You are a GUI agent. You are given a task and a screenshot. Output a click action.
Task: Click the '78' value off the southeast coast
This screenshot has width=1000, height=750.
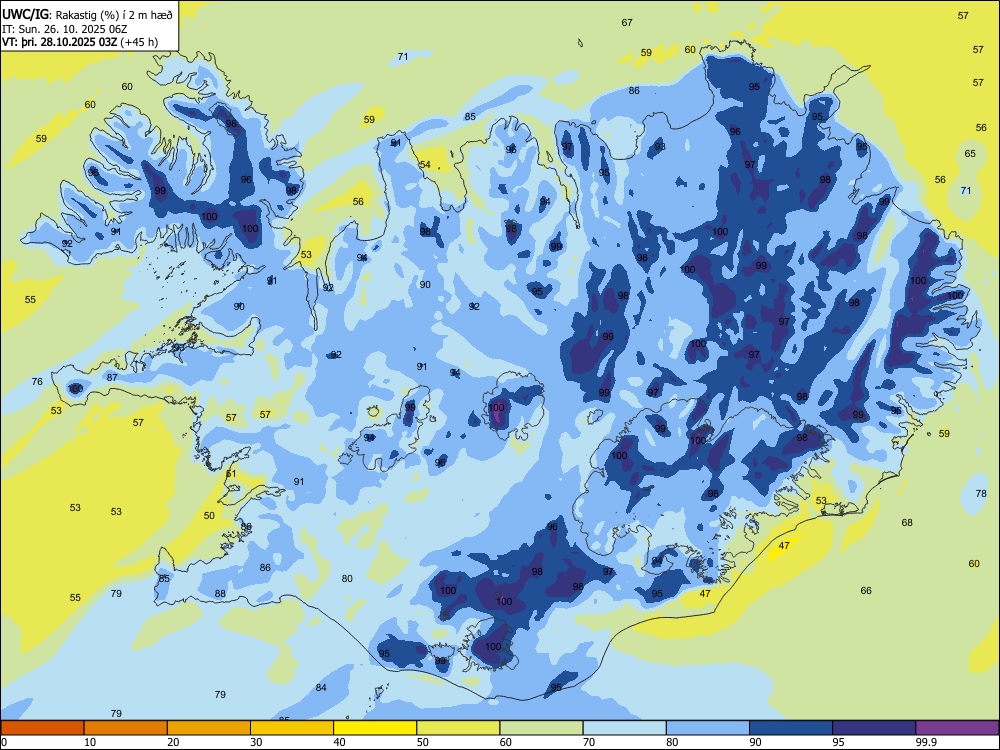pos(981,494)
